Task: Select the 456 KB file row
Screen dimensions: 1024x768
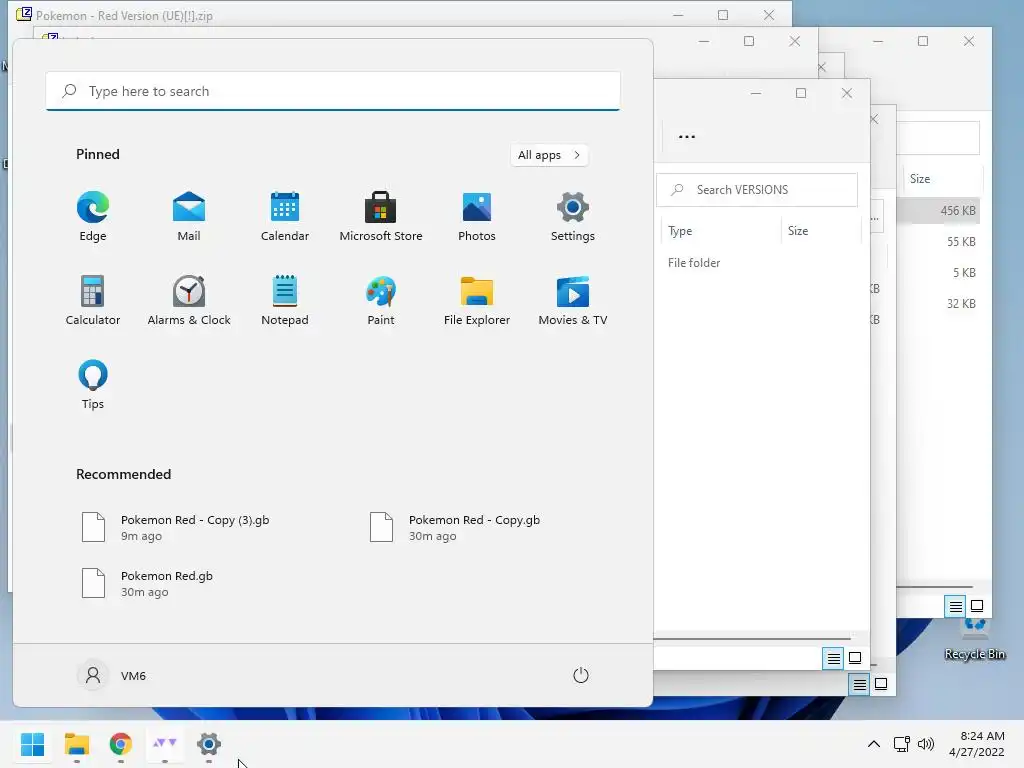Action: pyautogui.click(x=938, y=210)
